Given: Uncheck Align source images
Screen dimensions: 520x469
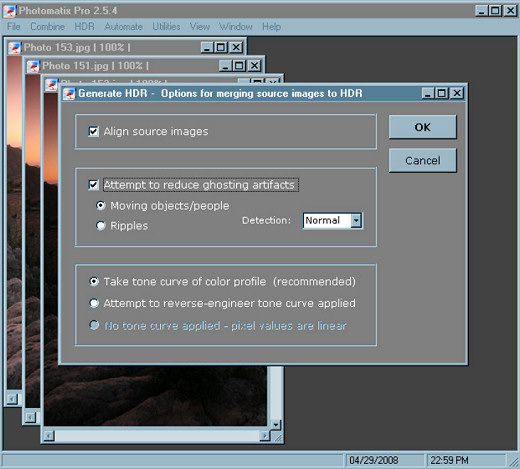Looking at the screenshot, I should [93, 131].
